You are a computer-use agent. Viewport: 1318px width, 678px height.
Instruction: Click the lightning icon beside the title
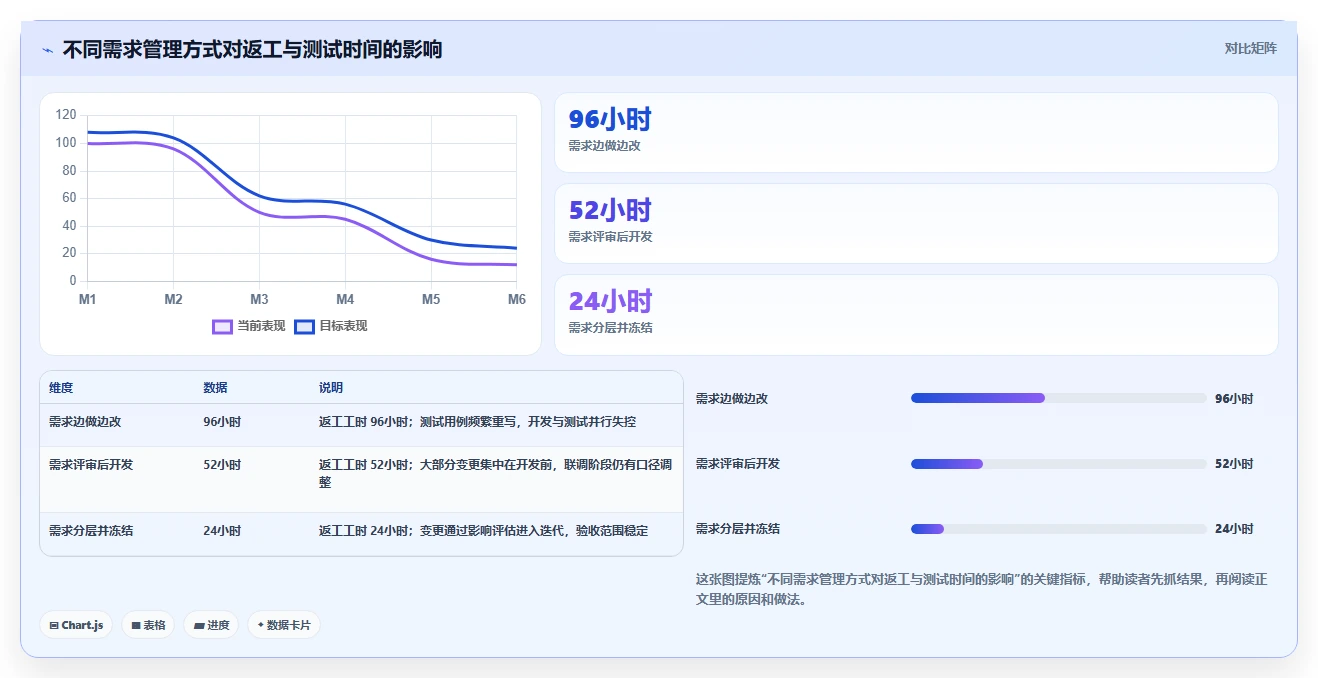(47, 50)
